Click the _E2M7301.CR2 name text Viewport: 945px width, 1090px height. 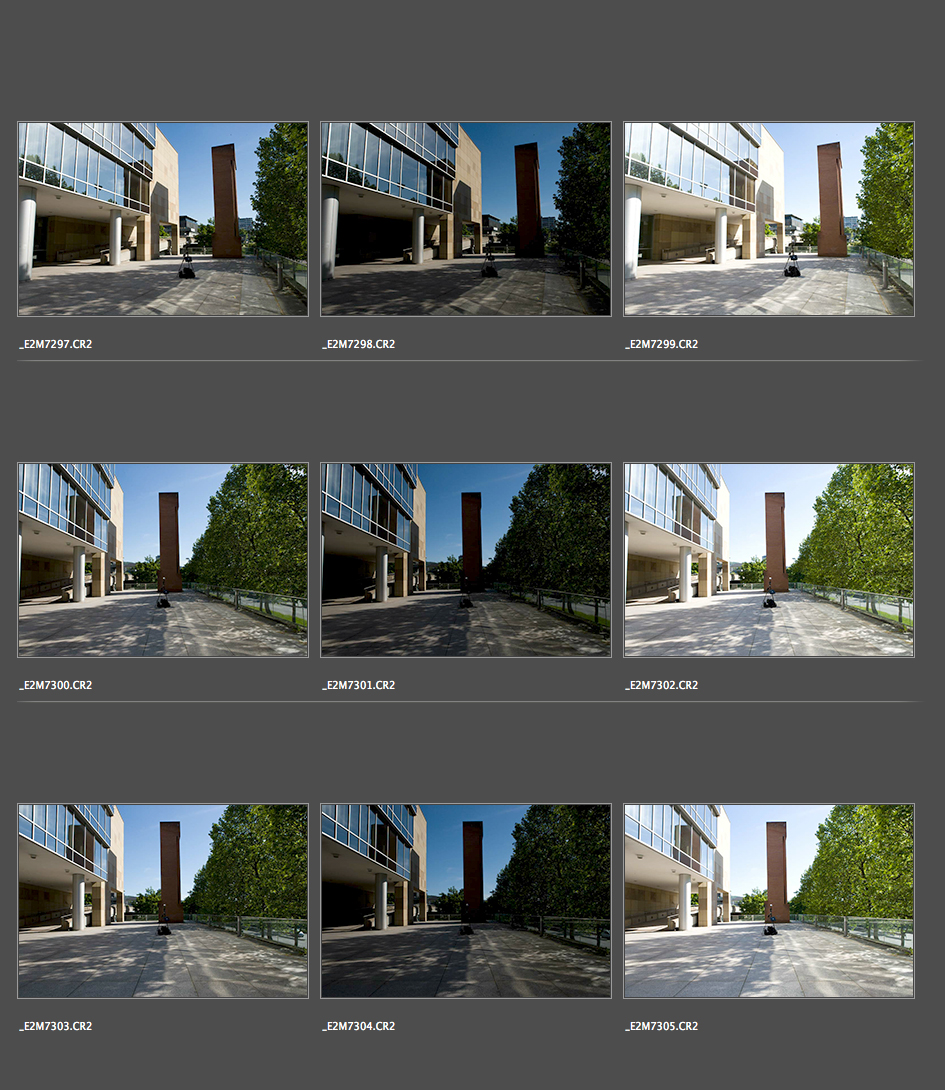pyautogui.click(x=359, y=685)
